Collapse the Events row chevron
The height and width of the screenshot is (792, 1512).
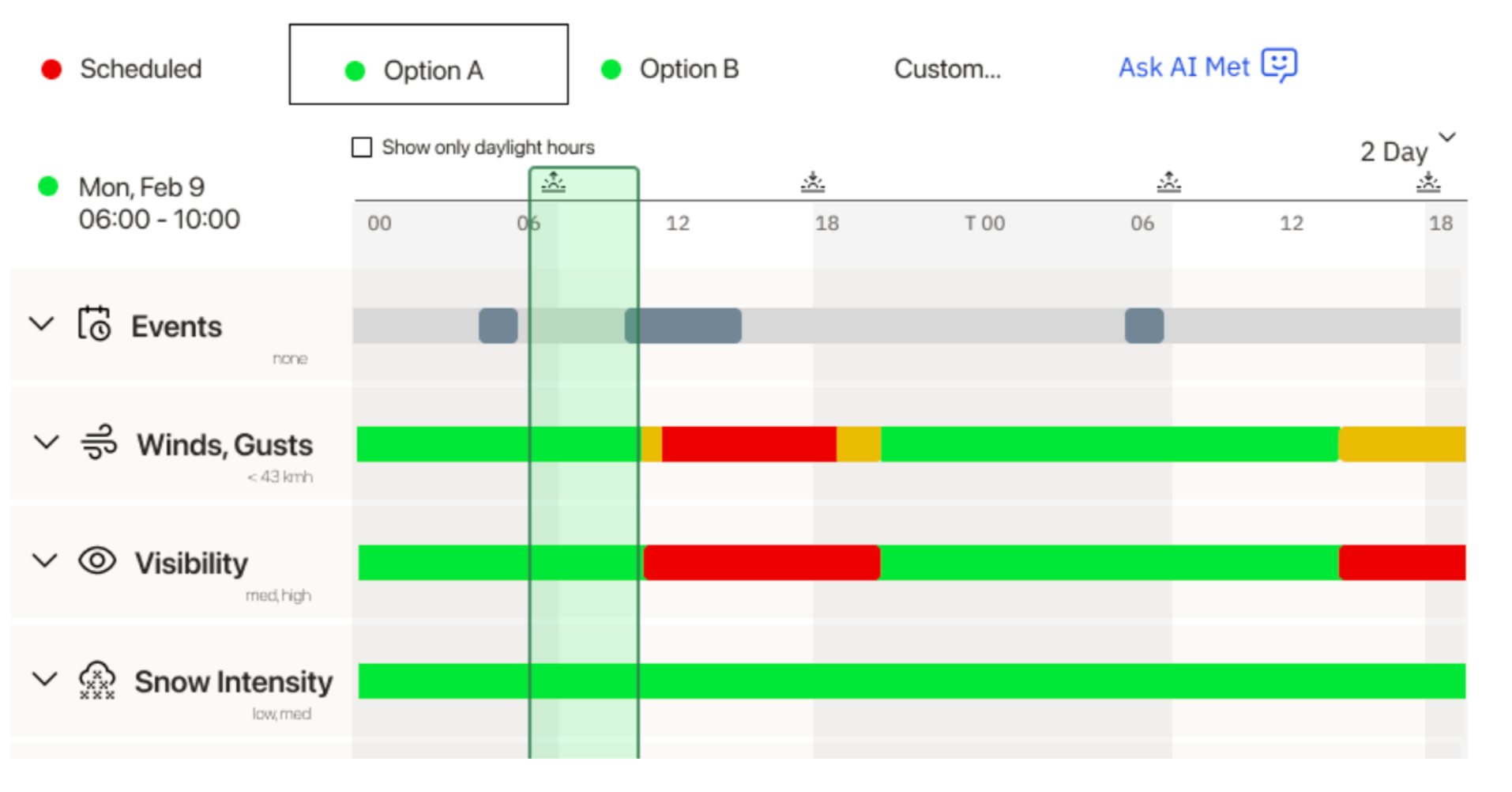42,324
